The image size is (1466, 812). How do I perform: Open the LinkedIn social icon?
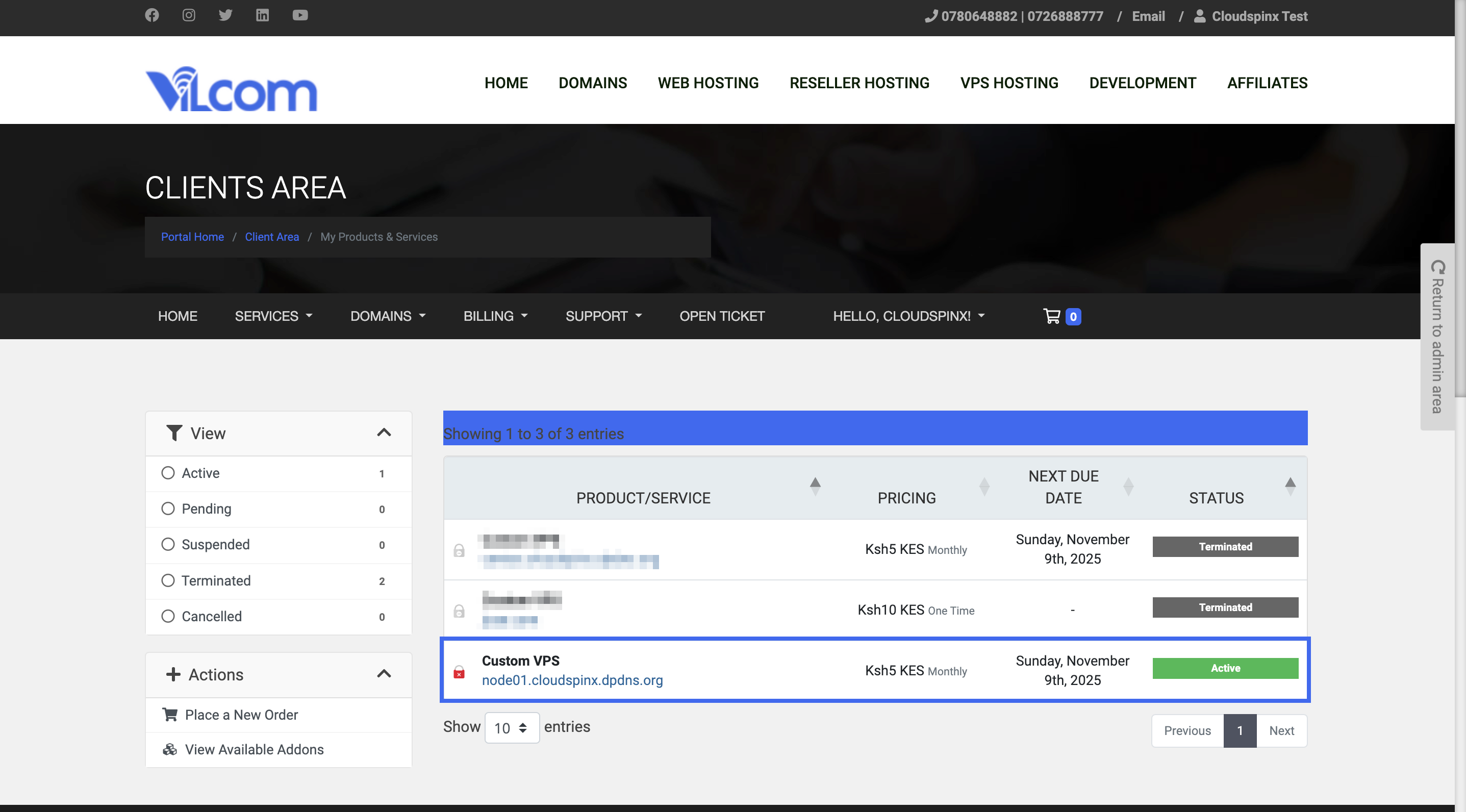pos(262,15)
